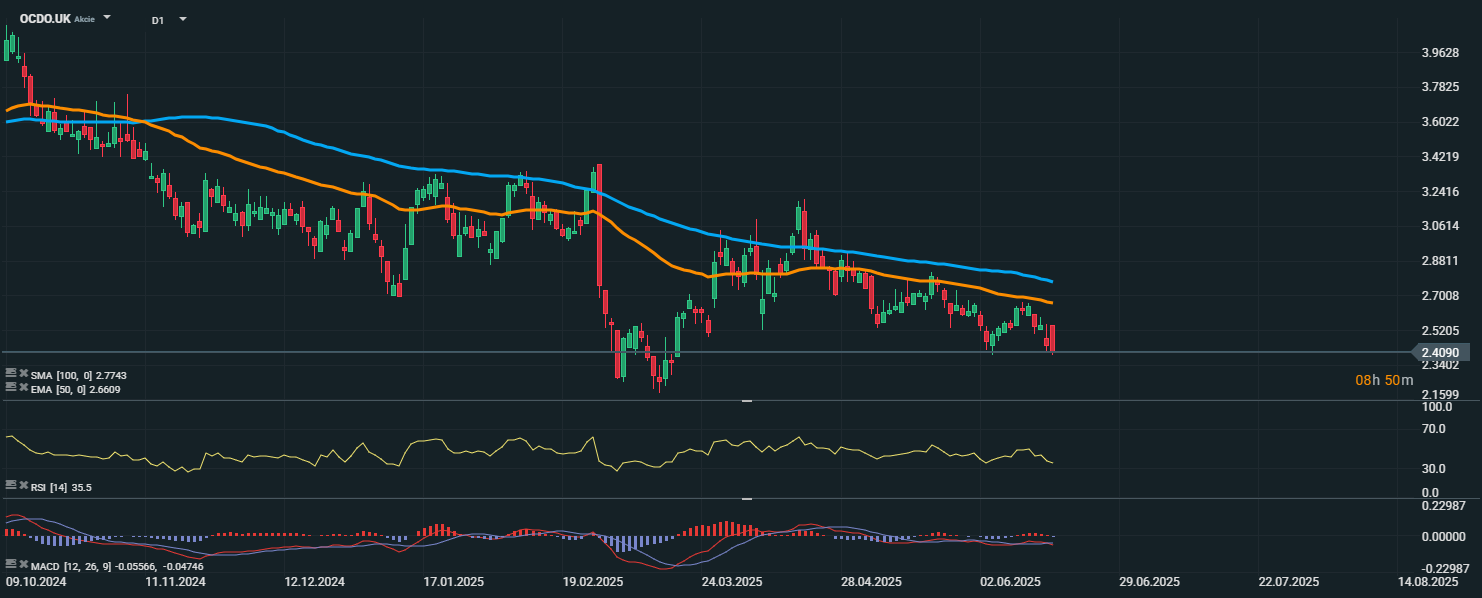Select the RSI [14] indicator label

click(x=61, y=487)
